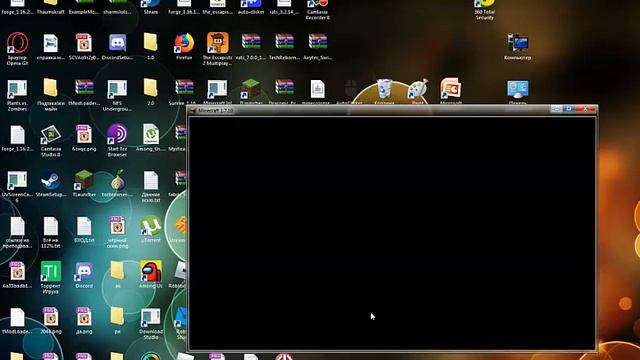
Task: Open the Всё на 112%.txt file
Action: tap(51, 227)
